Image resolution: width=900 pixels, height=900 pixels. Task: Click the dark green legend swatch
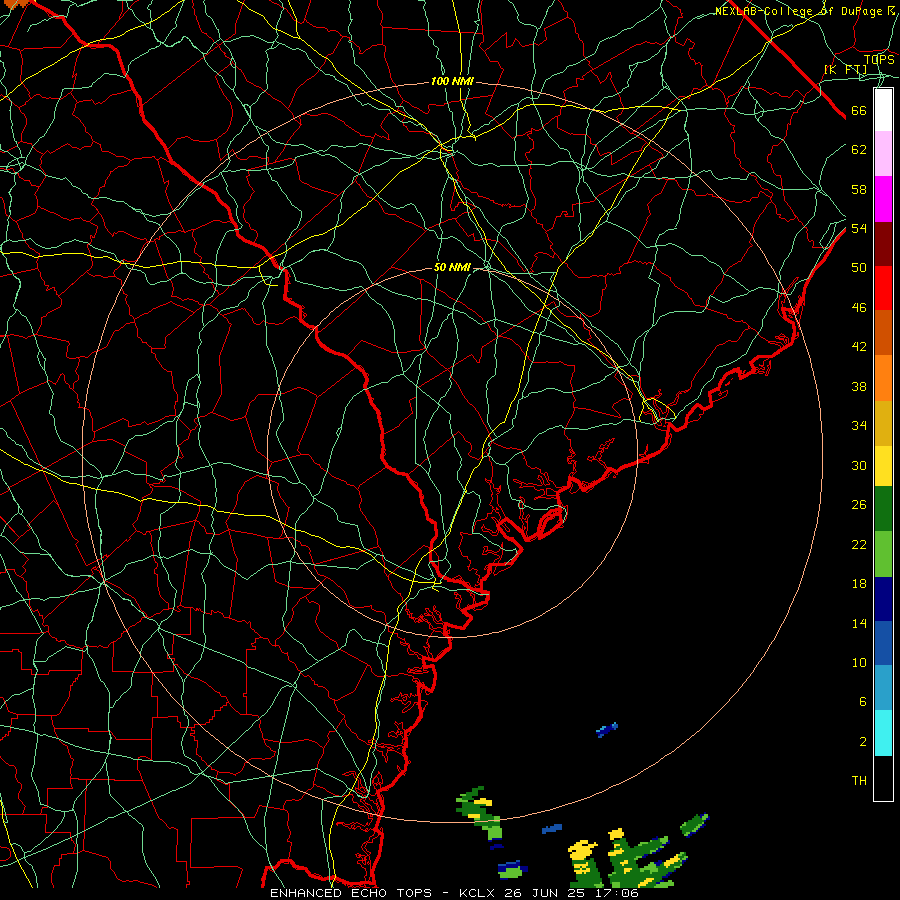883,509
